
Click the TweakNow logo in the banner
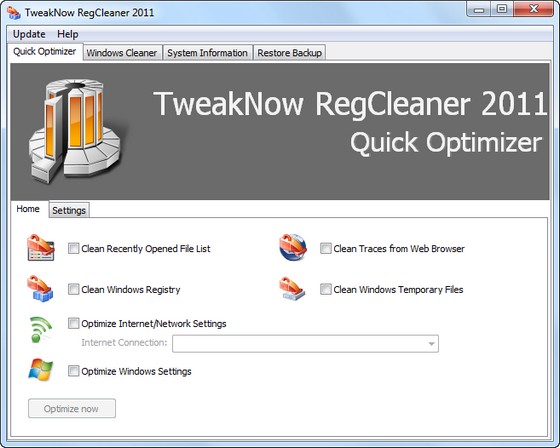click(75, 131)
